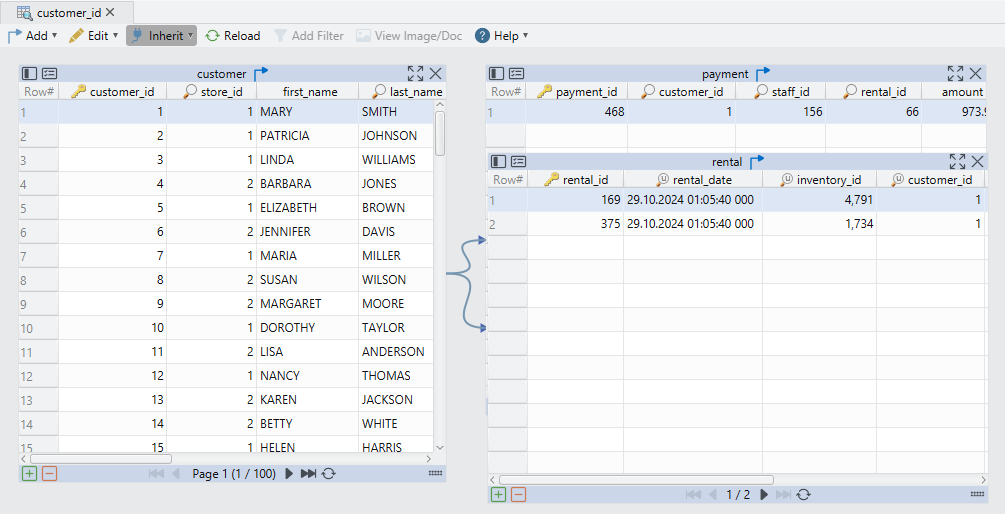Maximize the rental table panel
The width and height of the screenshot is (1005, 514).
958,162
